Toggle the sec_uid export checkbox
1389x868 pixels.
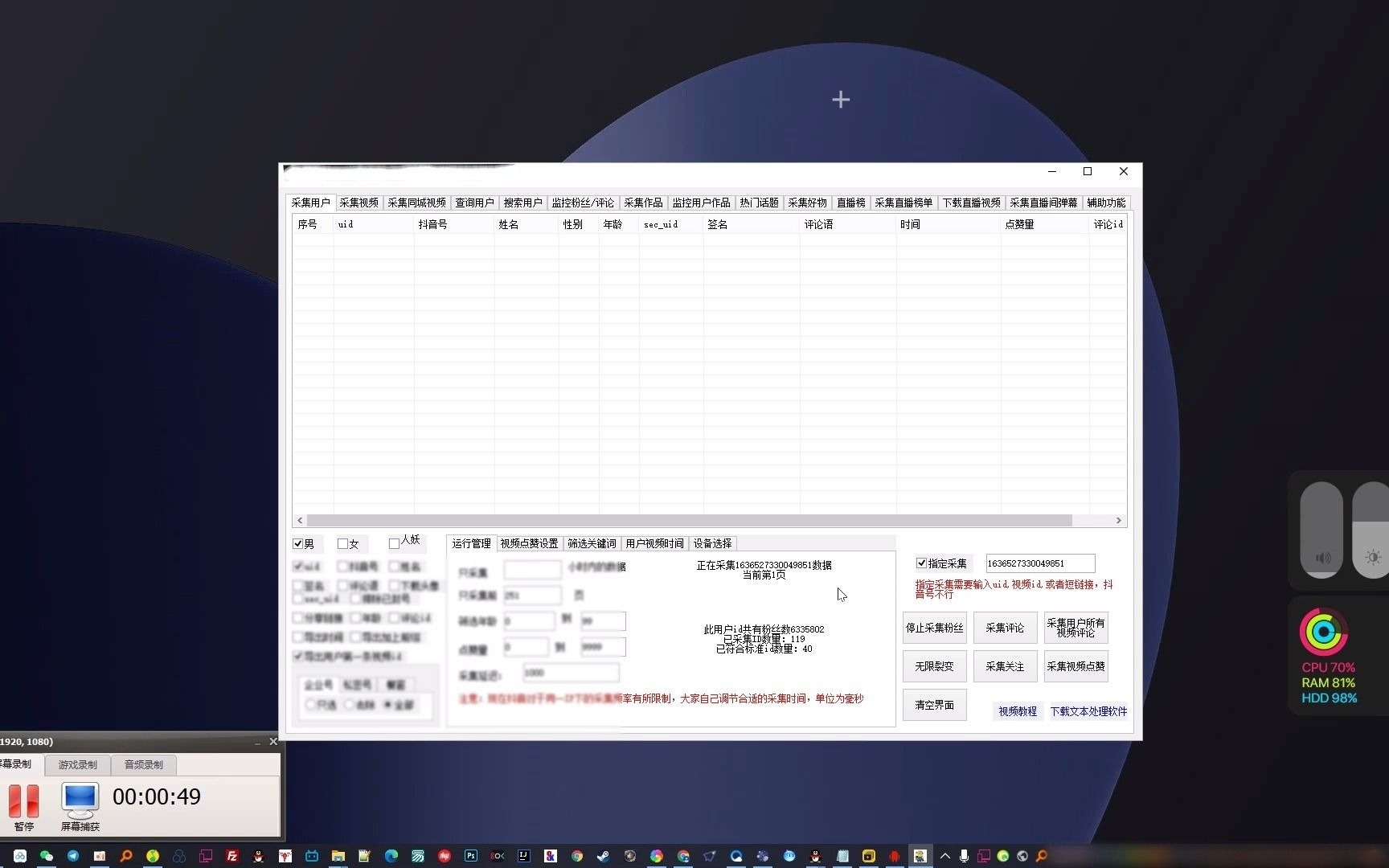coord(298,599)
